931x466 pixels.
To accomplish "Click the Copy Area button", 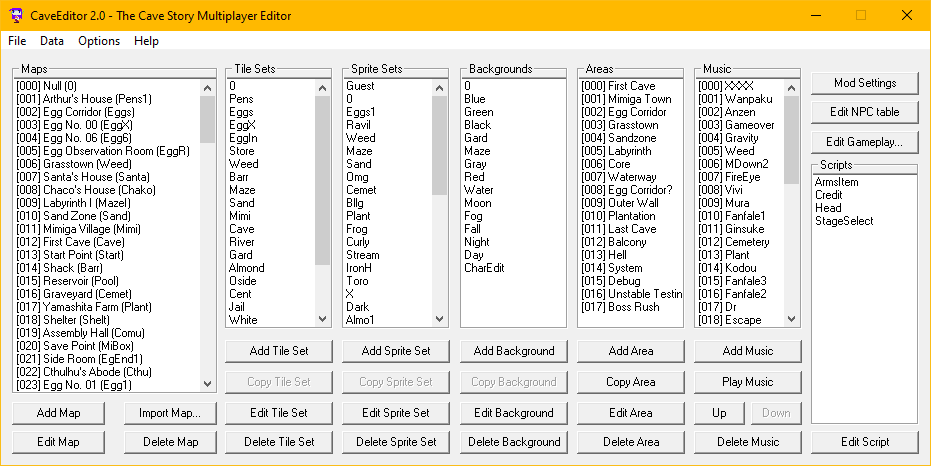I will pos(631,382).
